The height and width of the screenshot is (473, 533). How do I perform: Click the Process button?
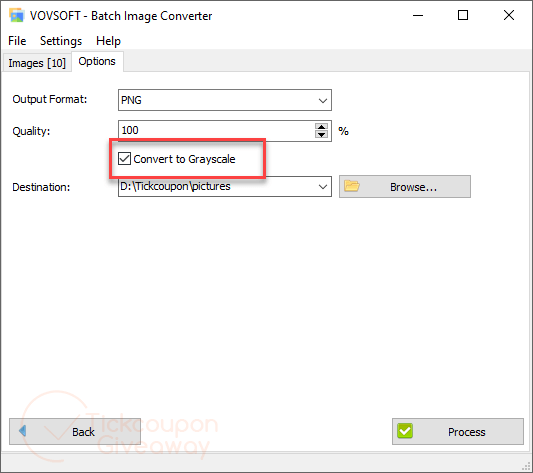click(458, 431)
